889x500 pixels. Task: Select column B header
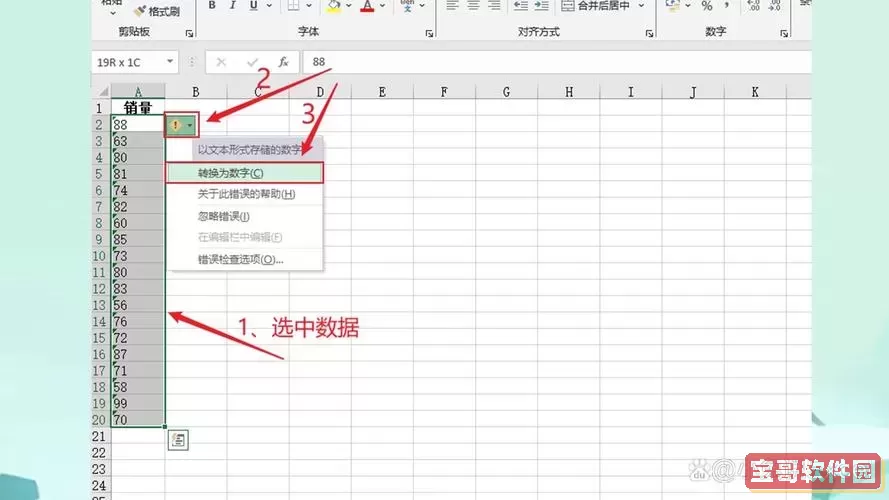[196, 91]
